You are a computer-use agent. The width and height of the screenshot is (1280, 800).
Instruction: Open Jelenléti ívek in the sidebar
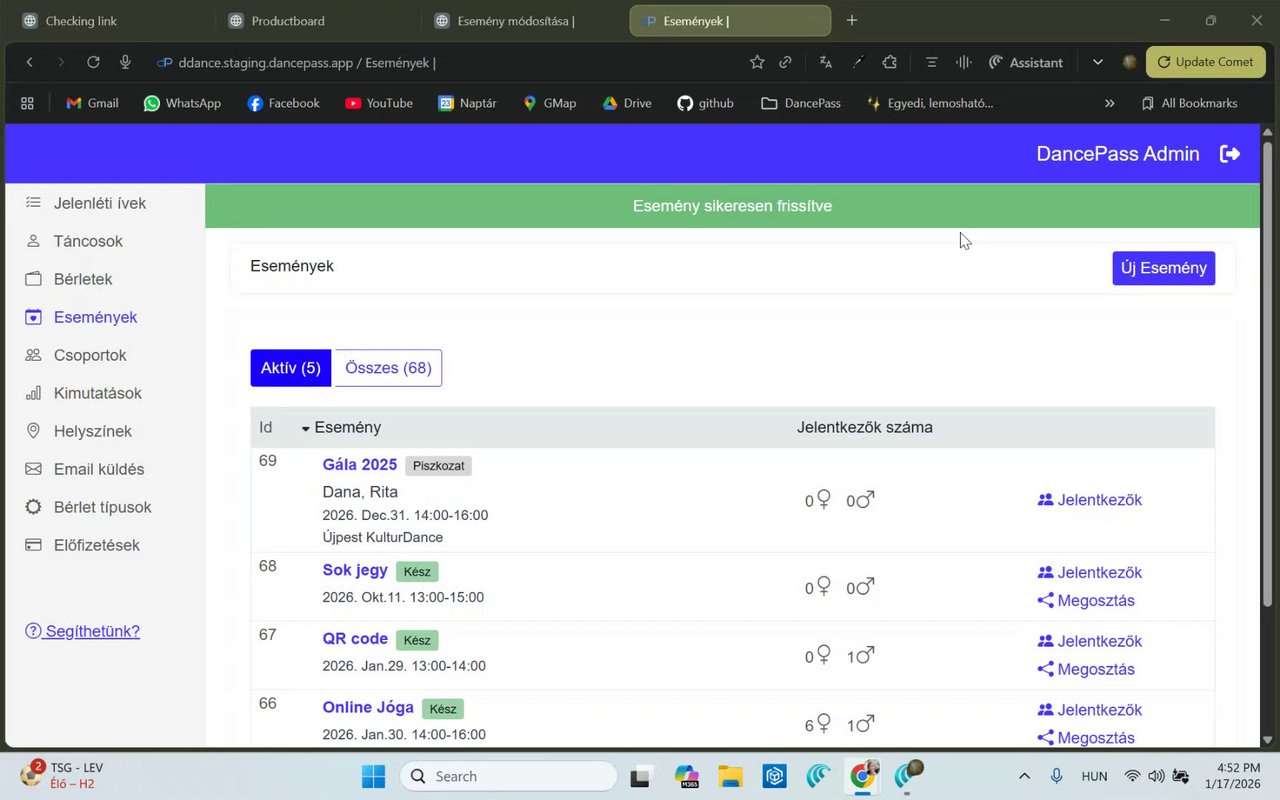[x=100, y=203]
